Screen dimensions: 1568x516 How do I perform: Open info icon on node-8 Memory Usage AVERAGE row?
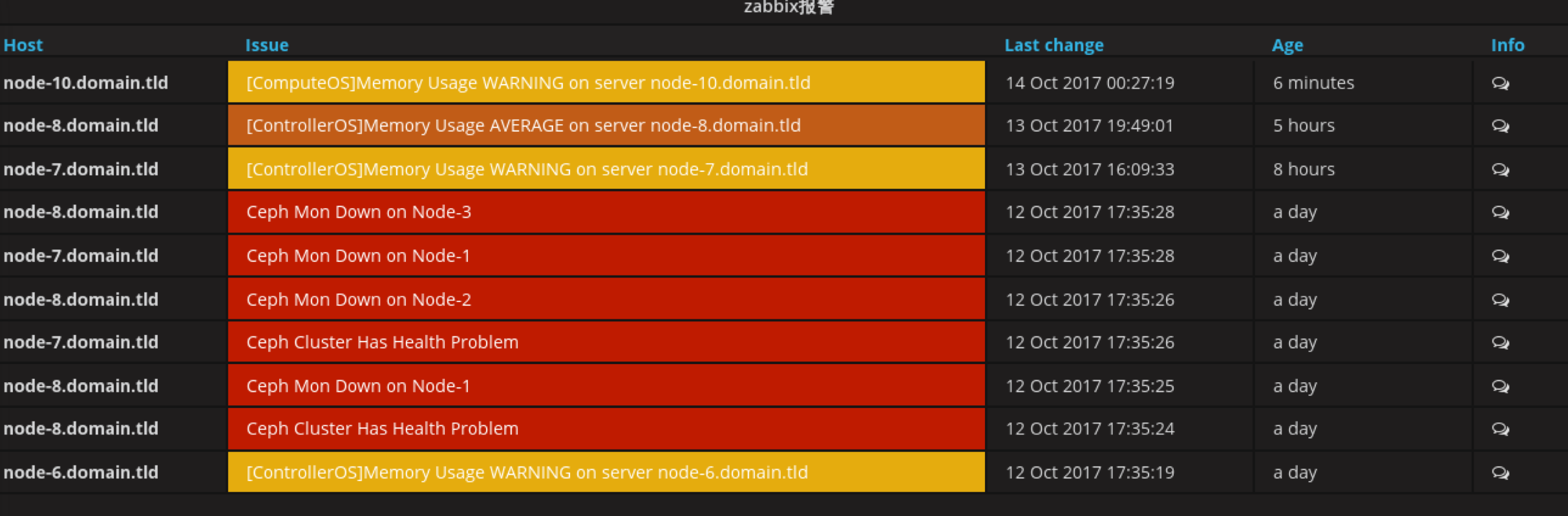[1500, 126]
